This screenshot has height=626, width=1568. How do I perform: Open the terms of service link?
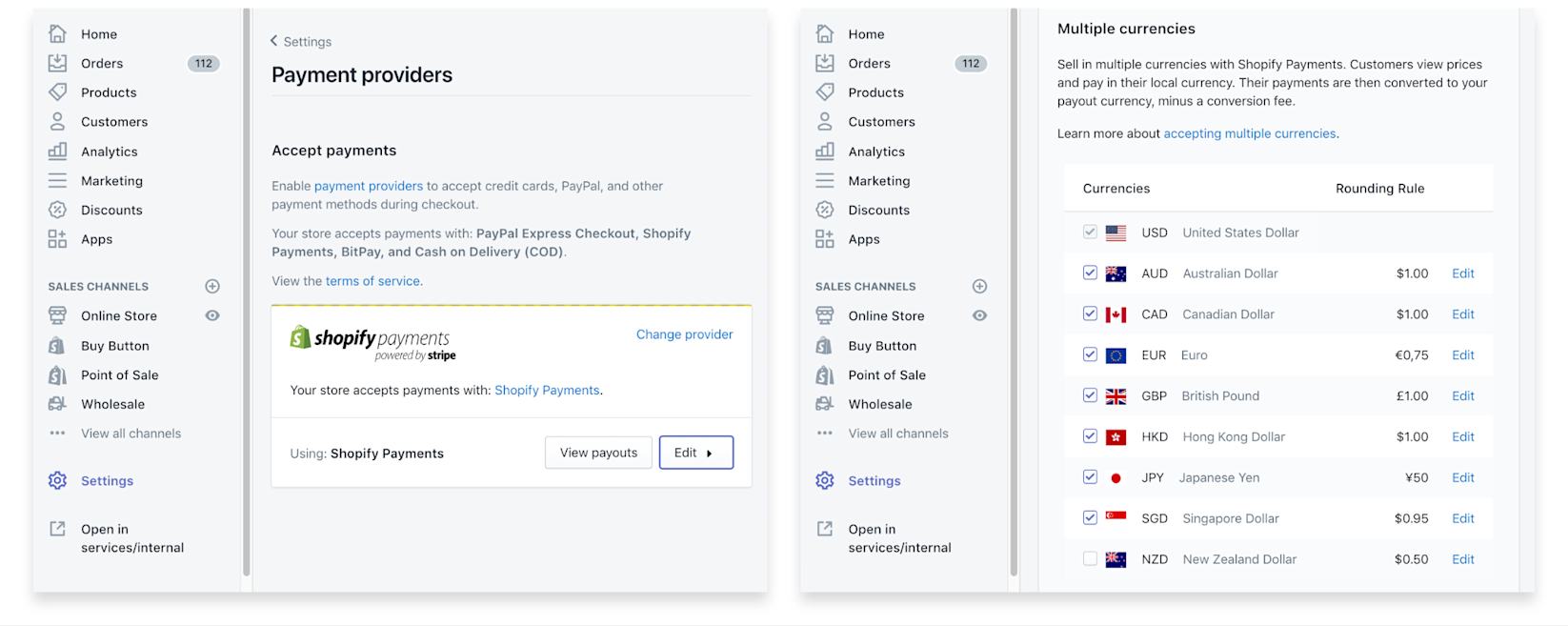pyautogui.click(x=372, y=281)
